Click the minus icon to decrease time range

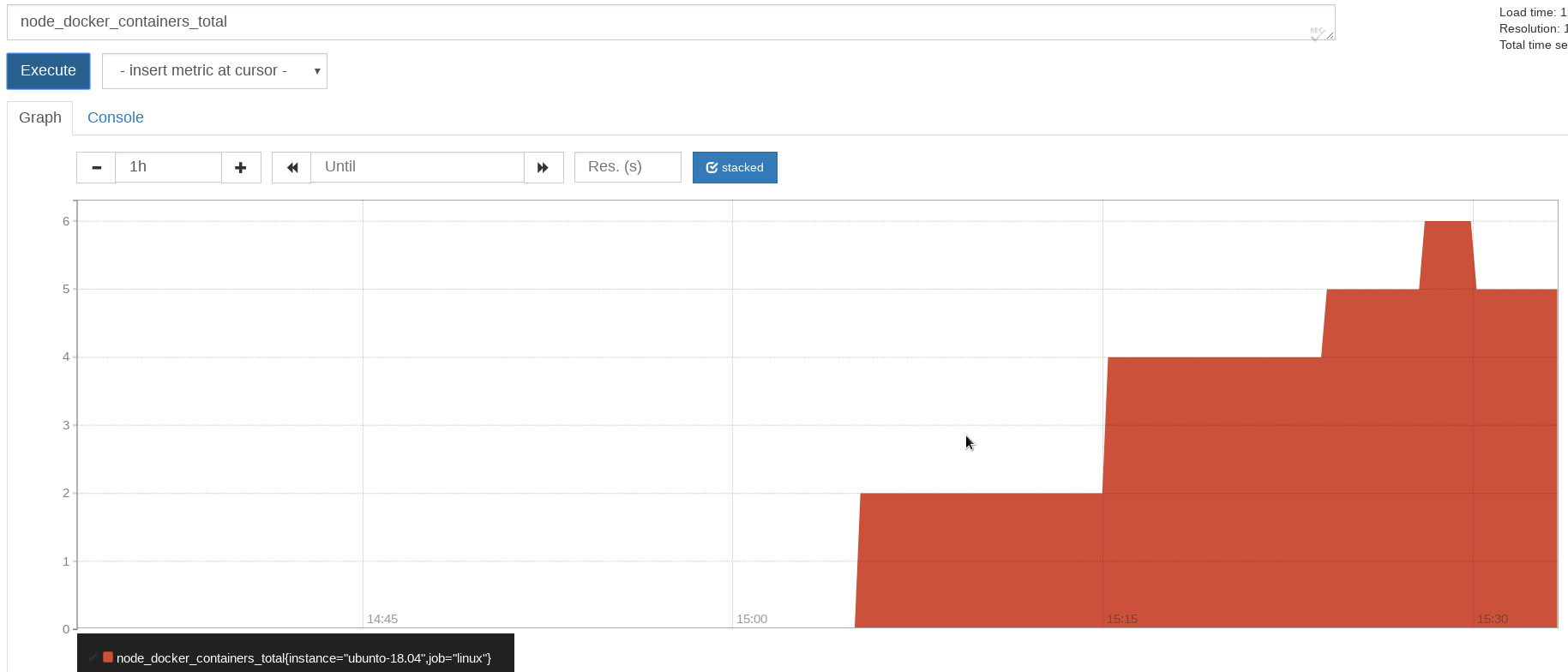[x=96, y=168]
